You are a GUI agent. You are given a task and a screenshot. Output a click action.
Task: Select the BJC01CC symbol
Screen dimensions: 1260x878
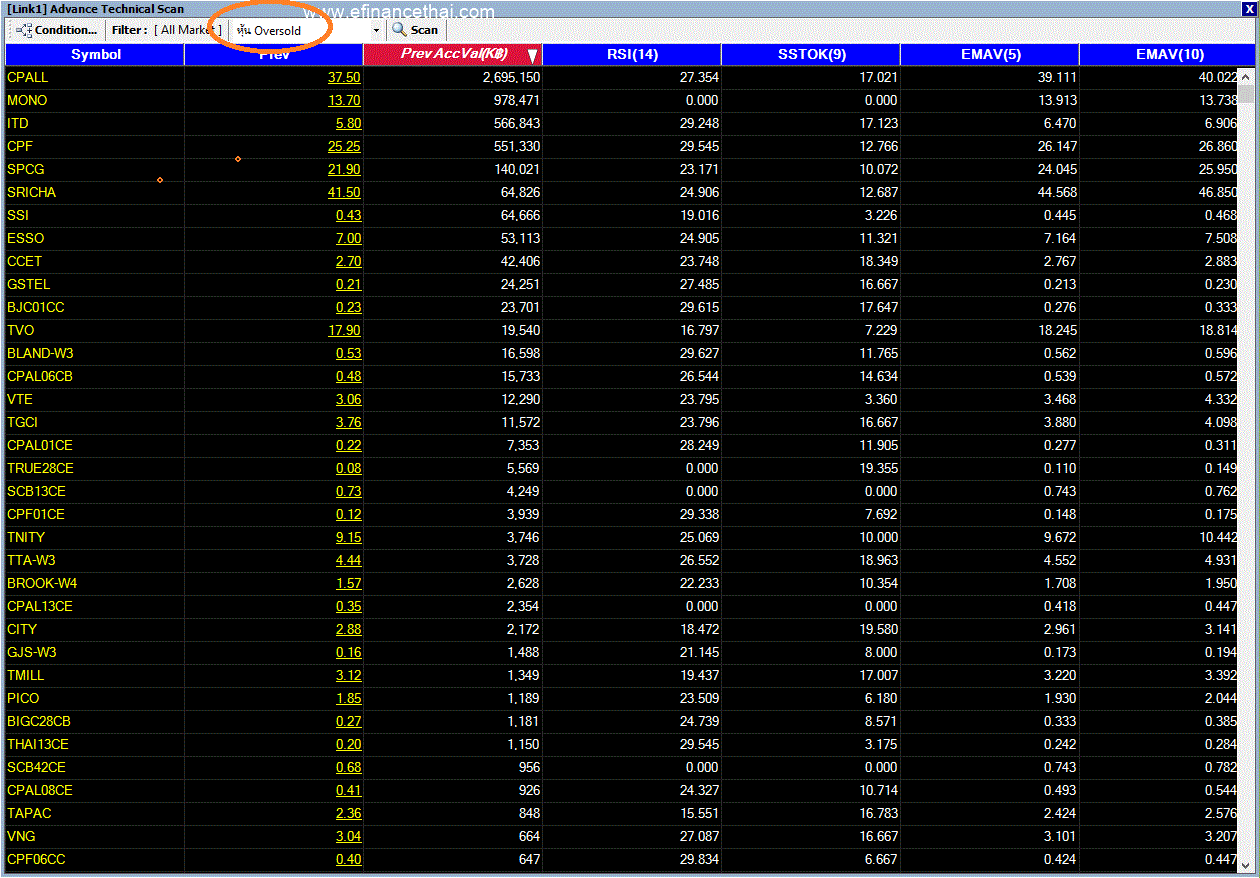[36, 307]
